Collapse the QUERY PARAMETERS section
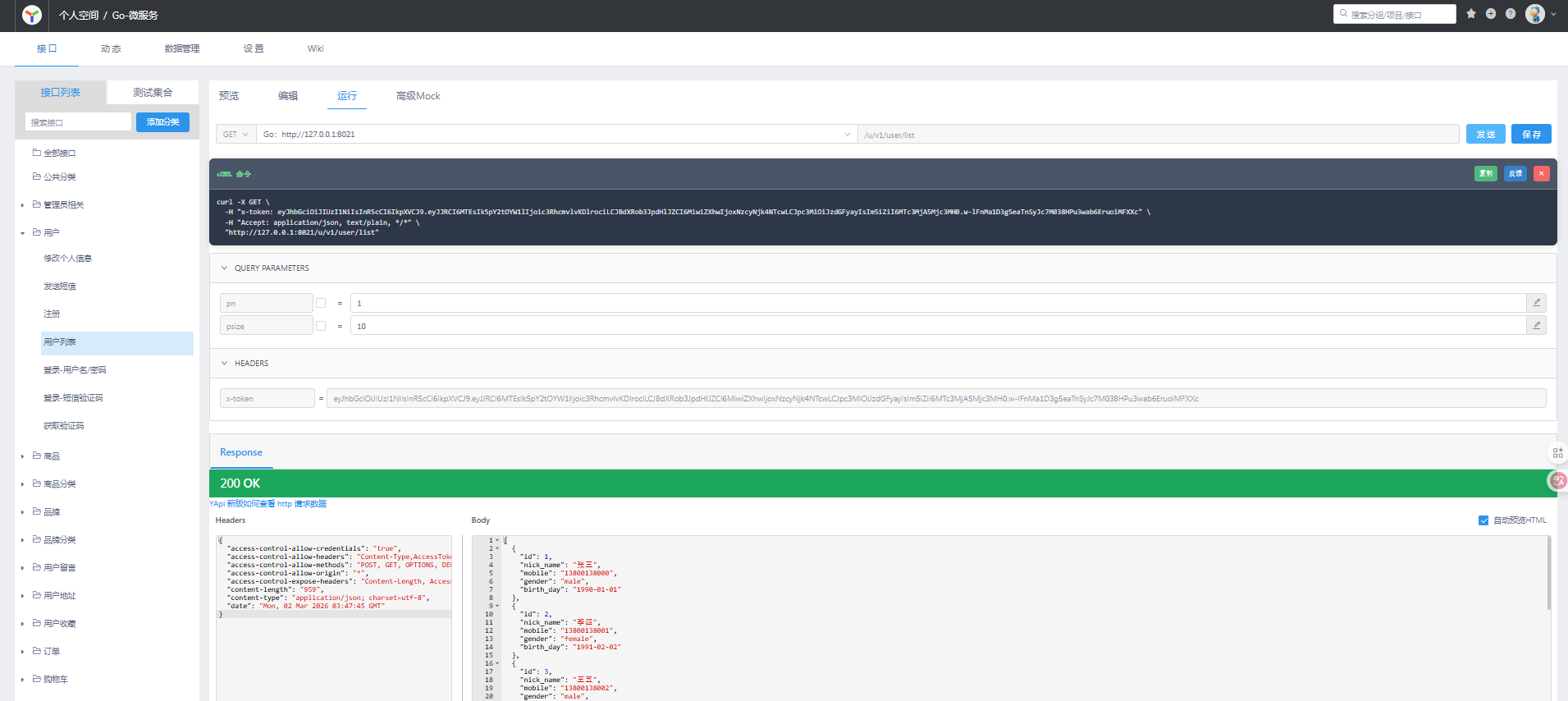Viewport: 1568px width, 701px height. (224, 268)
